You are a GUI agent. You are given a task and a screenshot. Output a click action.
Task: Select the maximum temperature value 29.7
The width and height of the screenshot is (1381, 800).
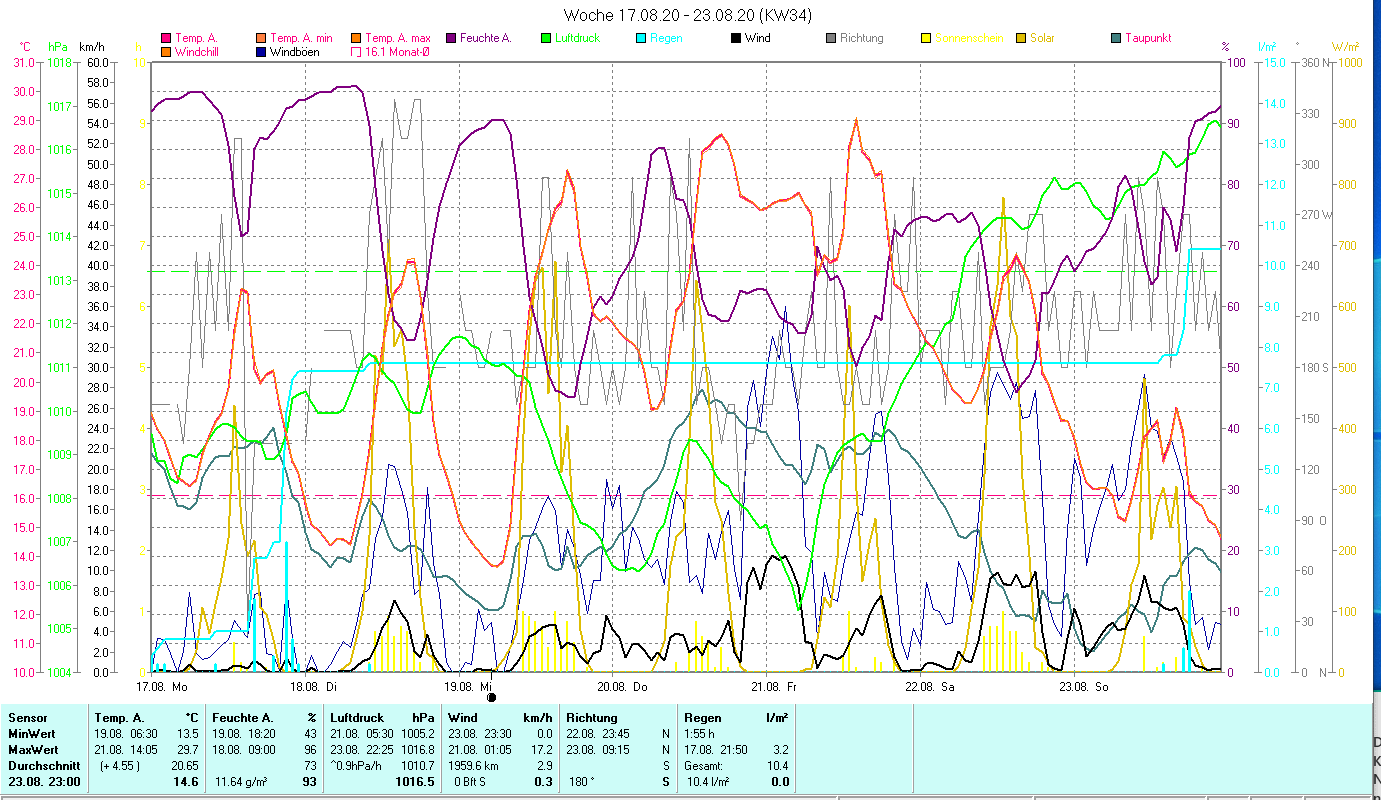point(189,750)
